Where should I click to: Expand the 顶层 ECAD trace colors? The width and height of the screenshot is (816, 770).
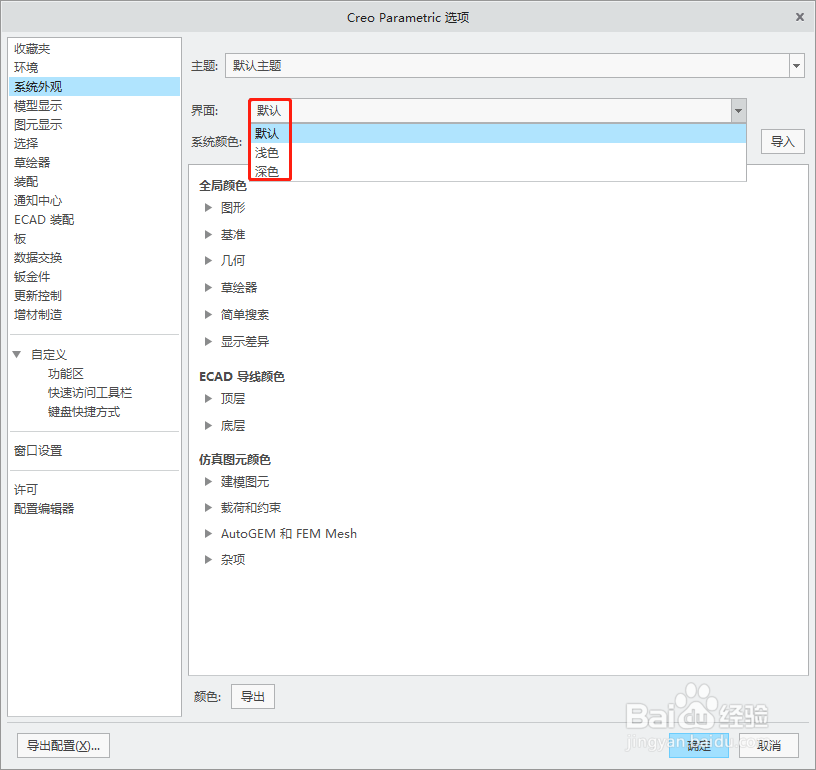coord(208,399)
